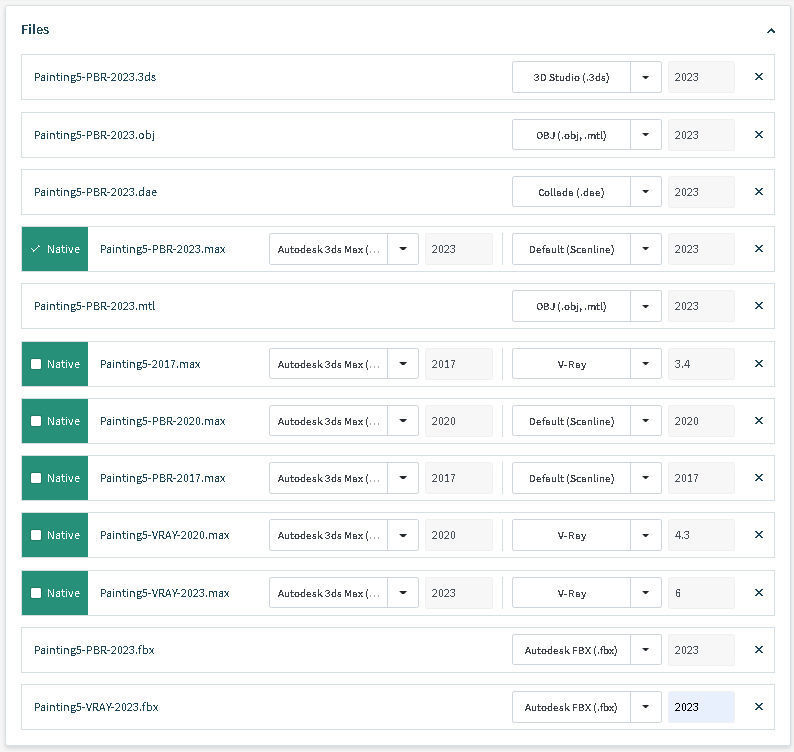Viewport: 794px width, 752px height.
Task: Click version field showing 2023 for Painting5-VRAY-2023.fbx
Action: point(701,707)
